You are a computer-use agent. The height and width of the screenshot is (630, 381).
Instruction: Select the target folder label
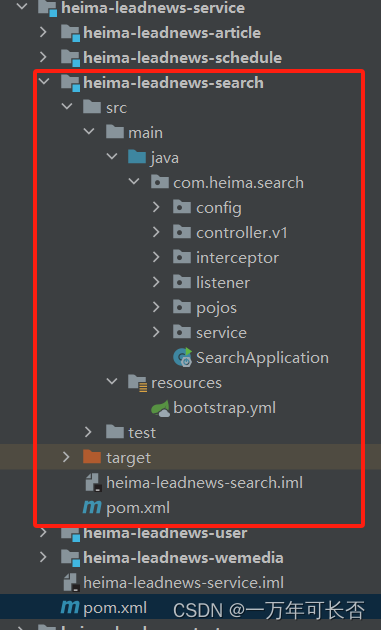(x=129, y=458)
